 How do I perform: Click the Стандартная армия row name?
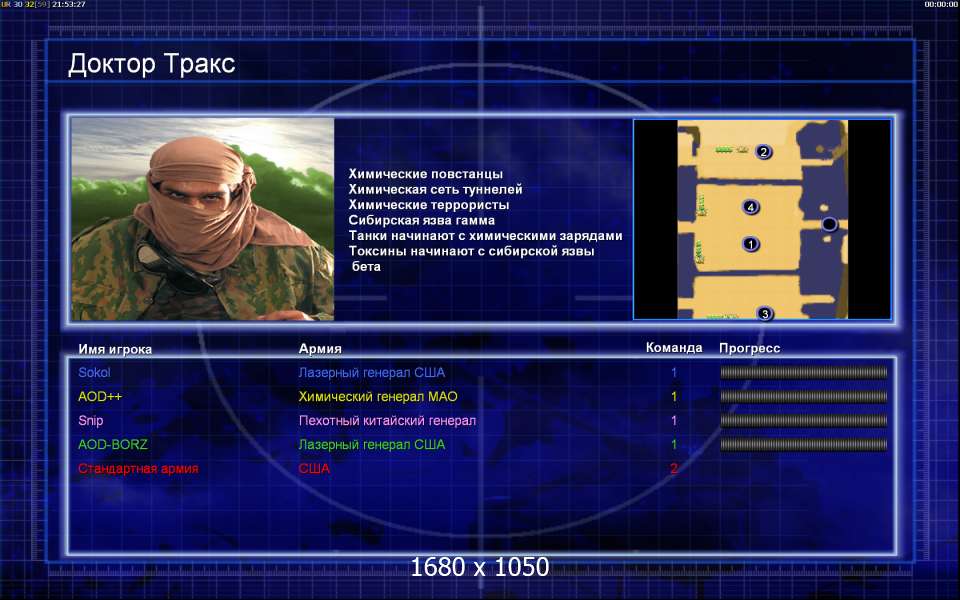click(138, 468)
